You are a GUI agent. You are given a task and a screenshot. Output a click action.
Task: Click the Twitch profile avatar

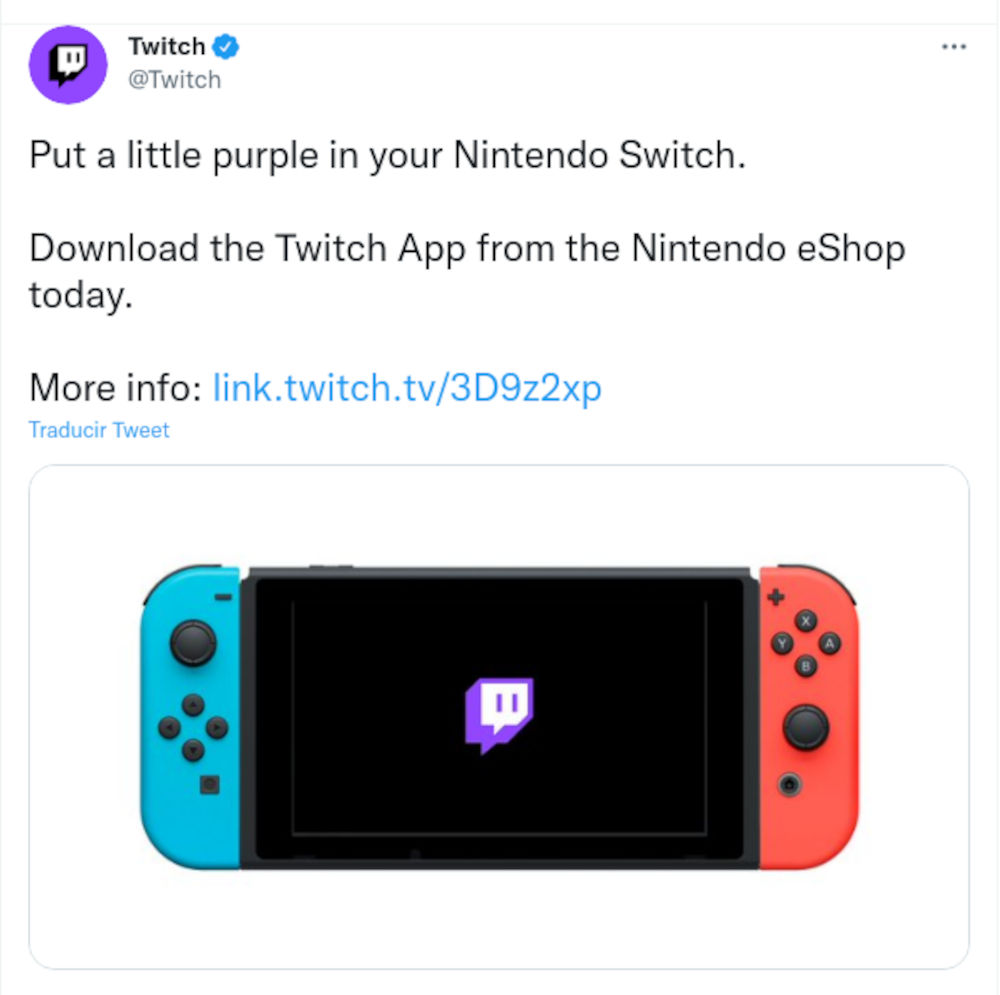coord(68,65)
